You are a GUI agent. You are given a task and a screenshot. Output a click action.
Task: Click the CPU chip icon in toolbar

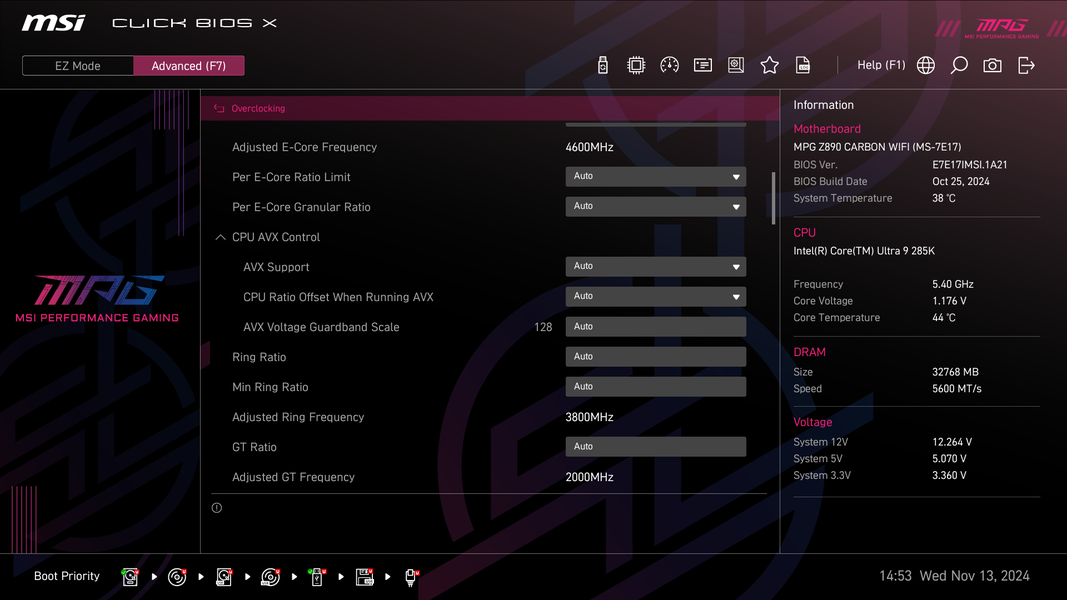(636, 65)
